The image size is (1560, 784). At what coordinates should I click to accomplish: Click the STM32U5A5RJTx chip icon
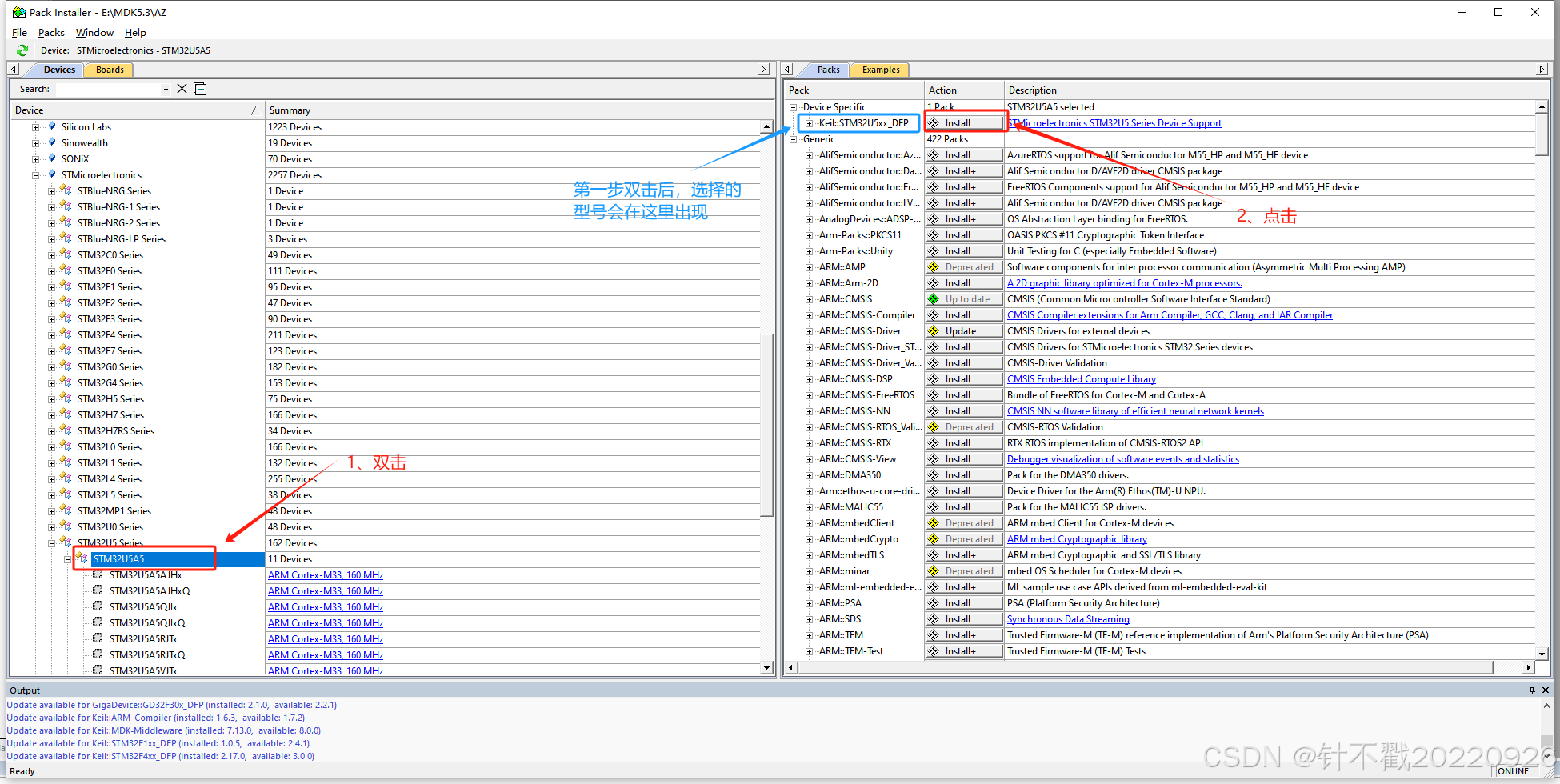pos(98,638)
